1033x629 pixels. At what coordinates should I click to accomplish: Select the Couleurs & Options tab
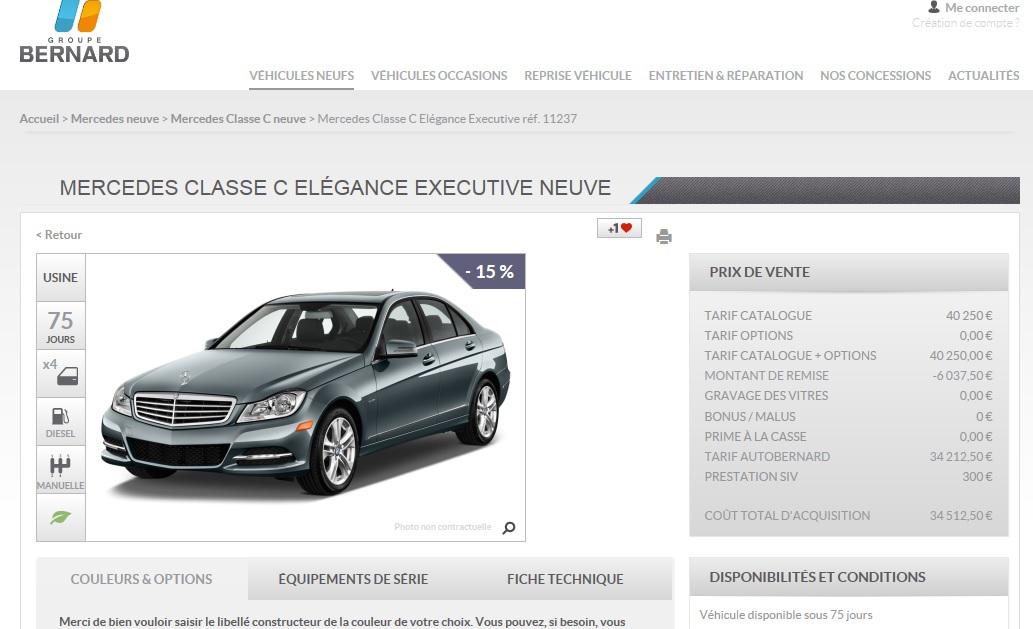pyautogui.click(x=141, y=579)
